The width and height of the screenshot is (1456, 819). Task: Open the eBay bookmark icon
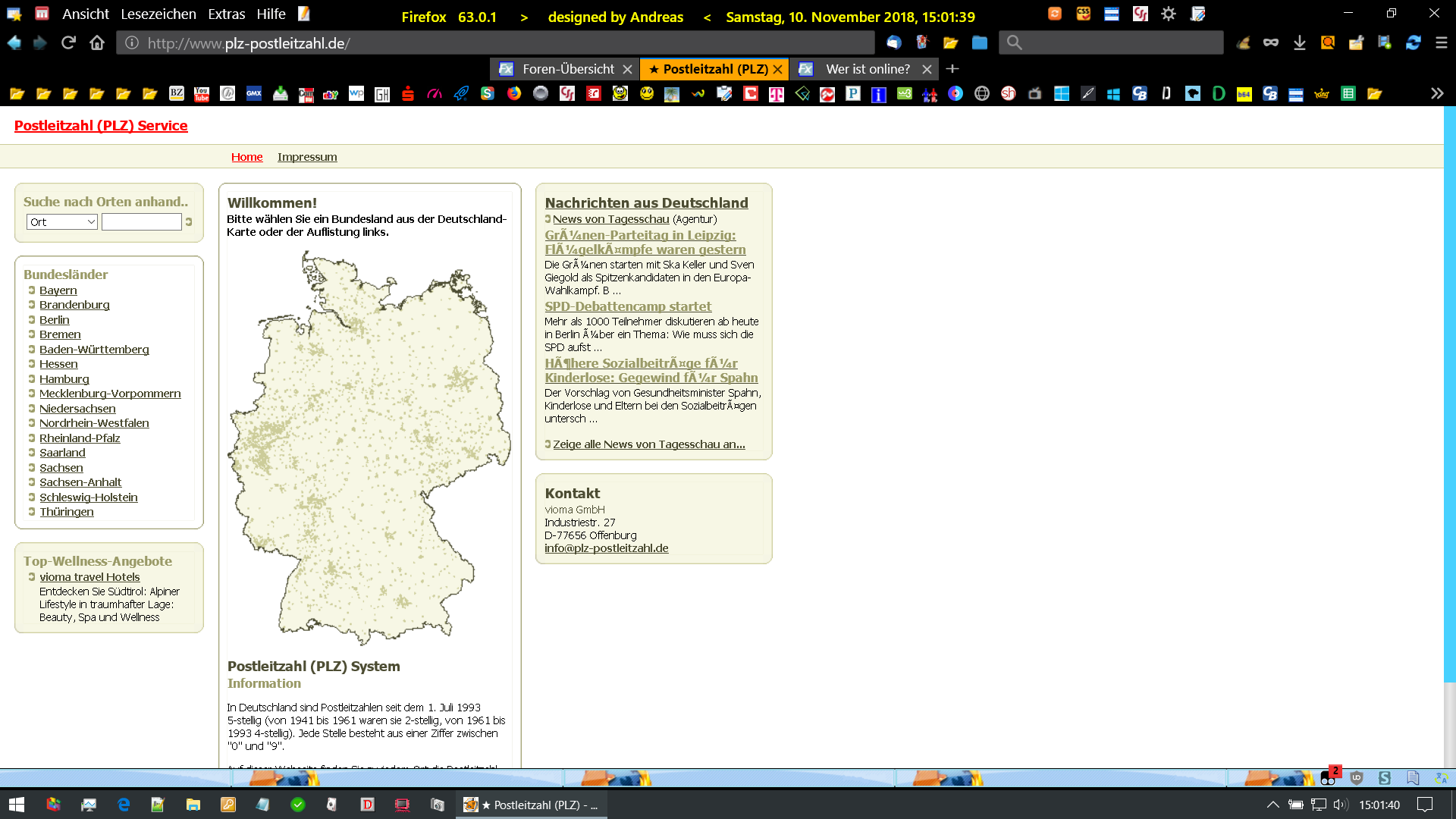pyautogui.click(x=331, y=94)
